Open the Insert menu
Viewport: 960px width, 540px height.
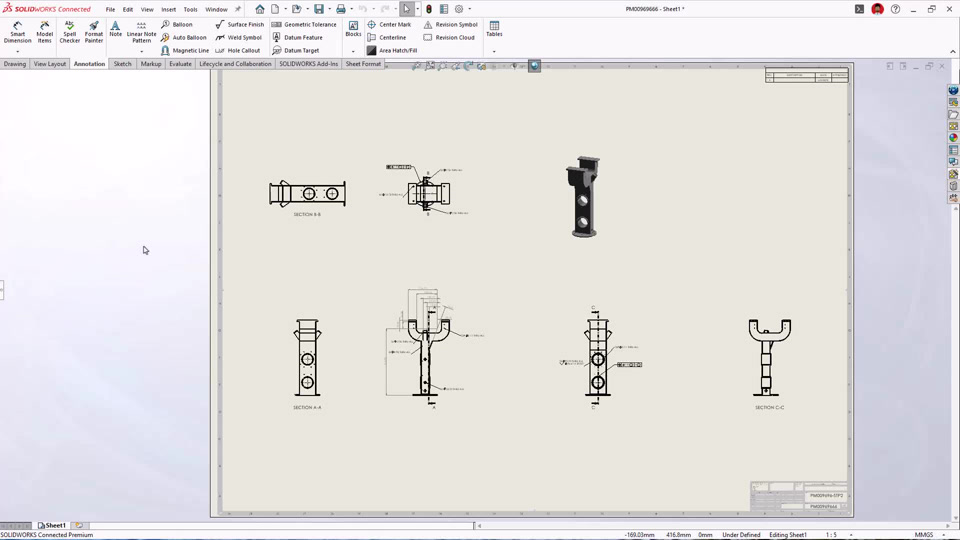pyautogui.click(x=168, y=9)
